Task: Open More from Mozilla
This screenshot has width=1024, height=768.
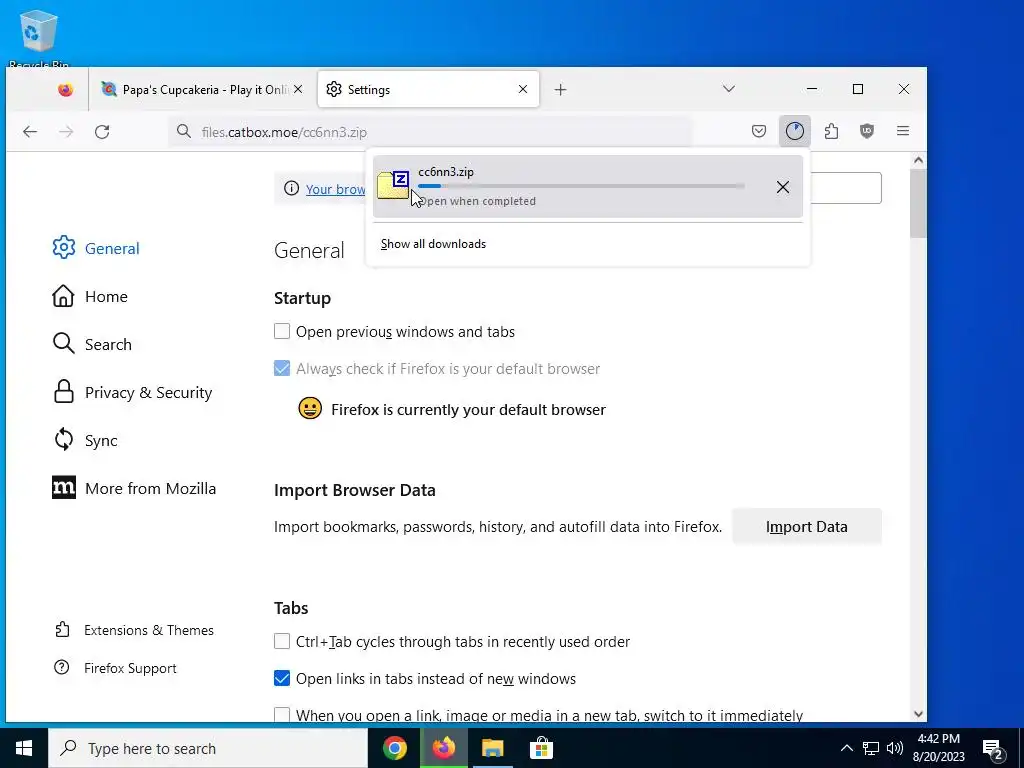Action: tap(134, 488)
